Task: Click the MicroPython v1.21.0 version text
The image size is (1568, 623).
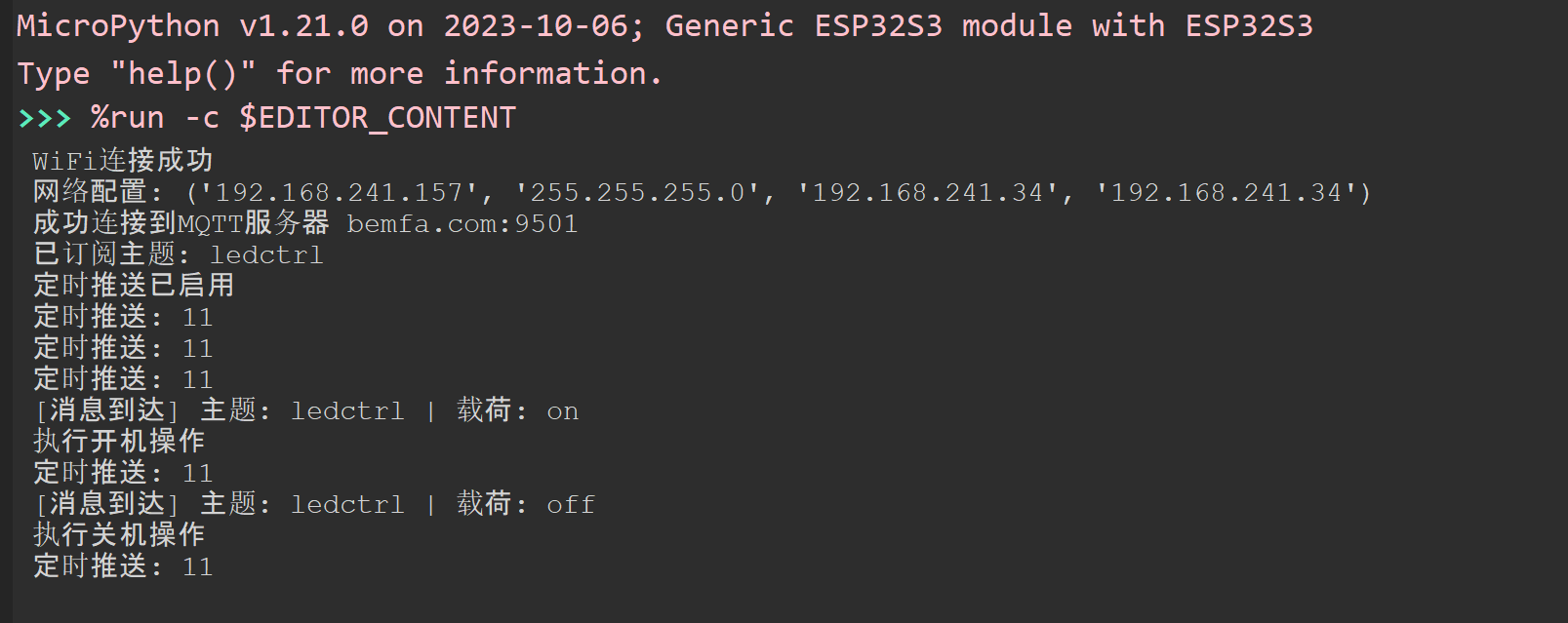Action: click(192, 26)
